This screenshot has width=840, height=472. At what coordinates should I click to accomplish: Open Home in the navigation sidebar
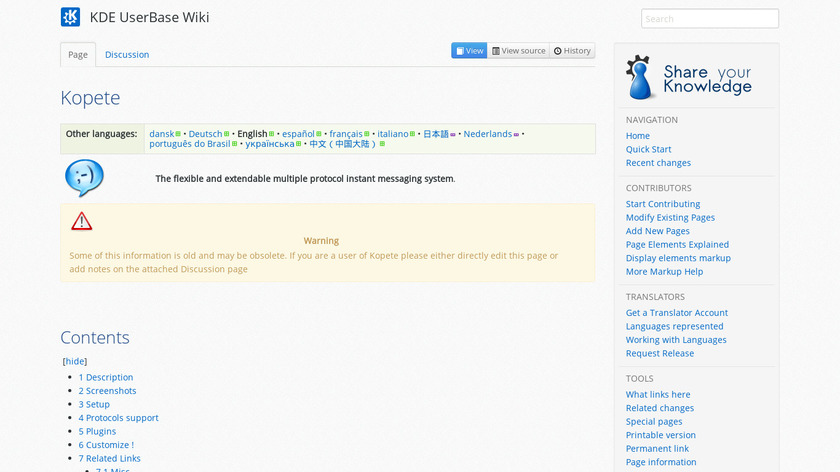coord(638,136)
